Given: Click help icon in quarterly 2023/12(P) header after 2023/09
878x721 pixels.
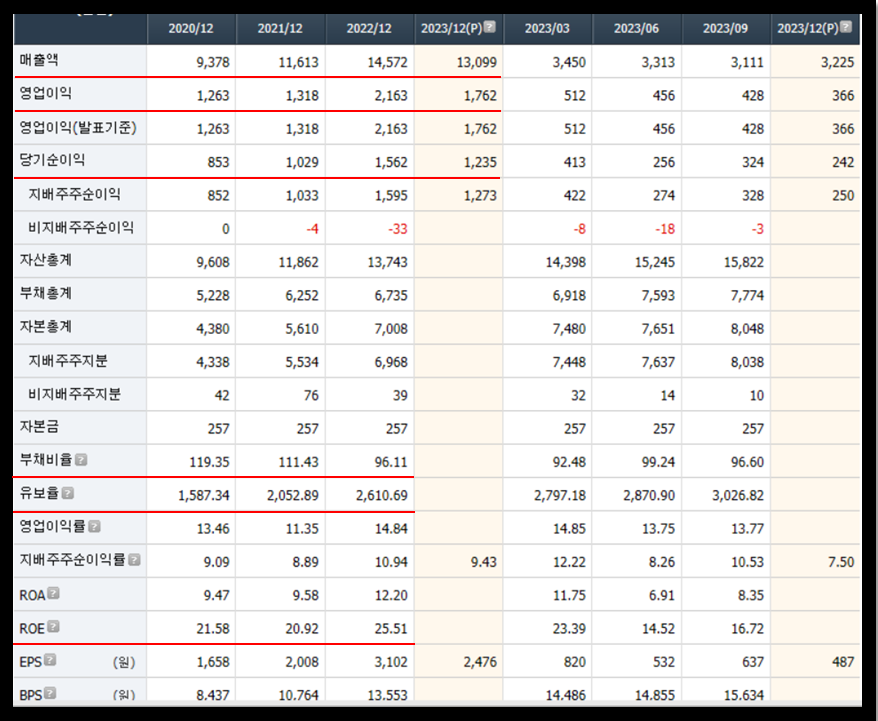Looking at the screenshot, I should (x=846, y=26).
